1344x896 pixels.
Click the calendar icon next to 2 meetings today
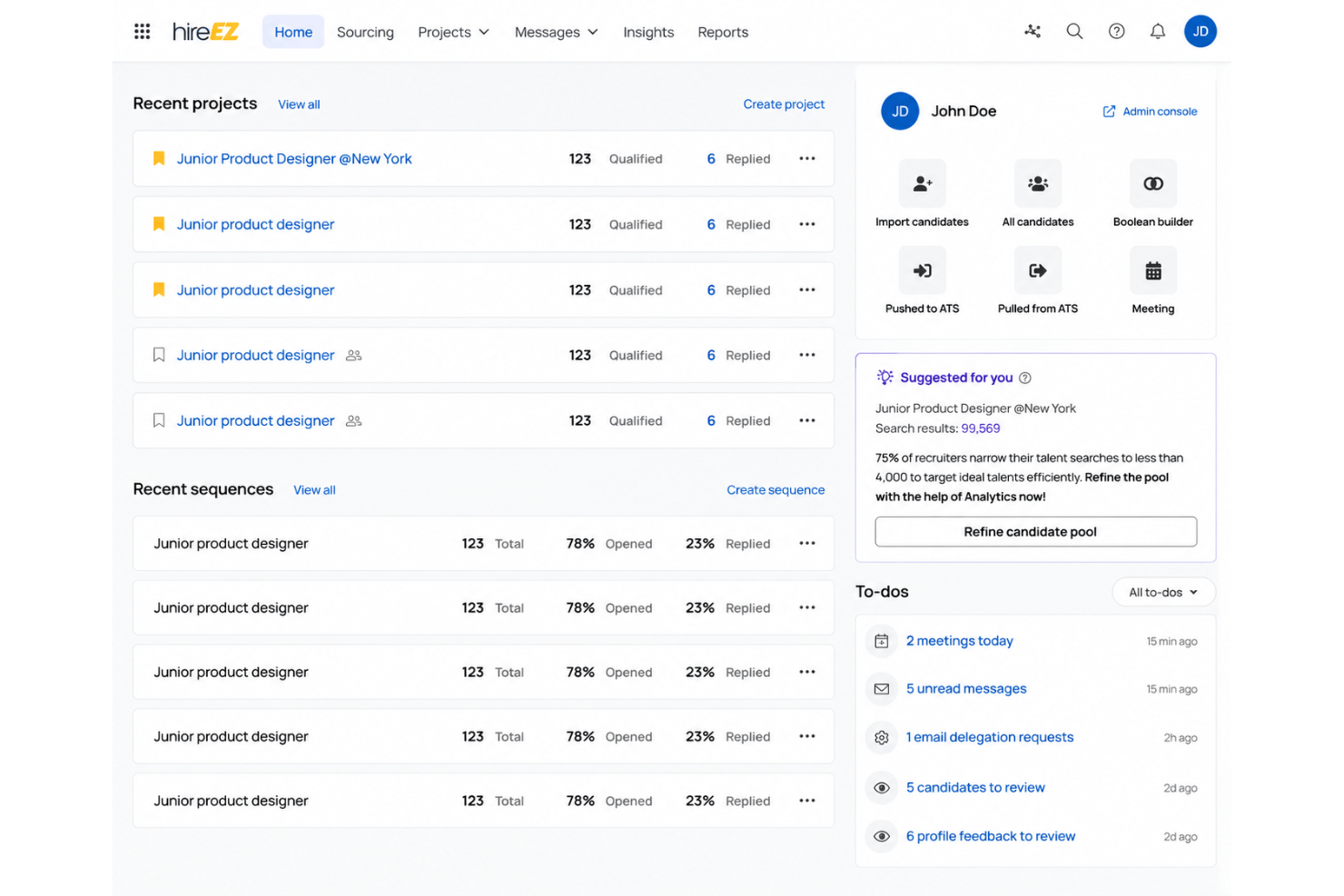pos(882,641)
